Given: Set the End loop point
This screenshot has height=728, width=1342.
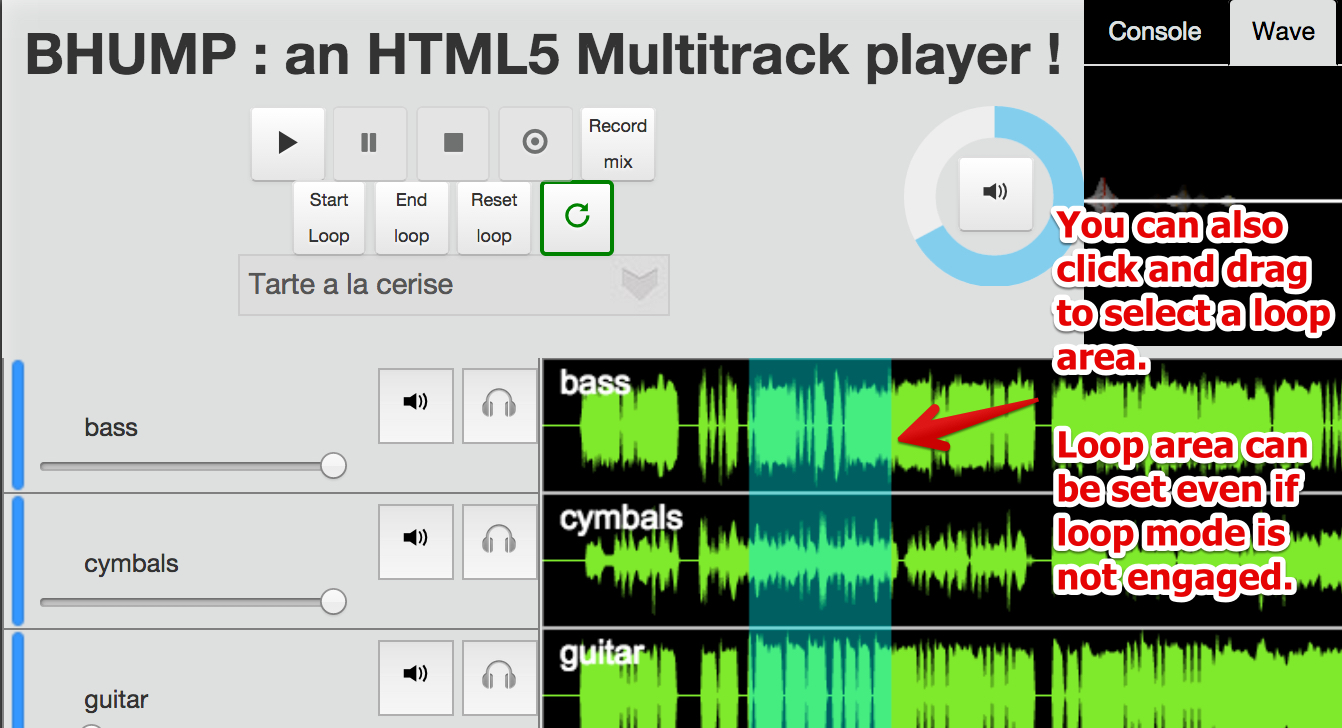Looking at the screenshot, I should pyautogui.click(x=411, y=218).
